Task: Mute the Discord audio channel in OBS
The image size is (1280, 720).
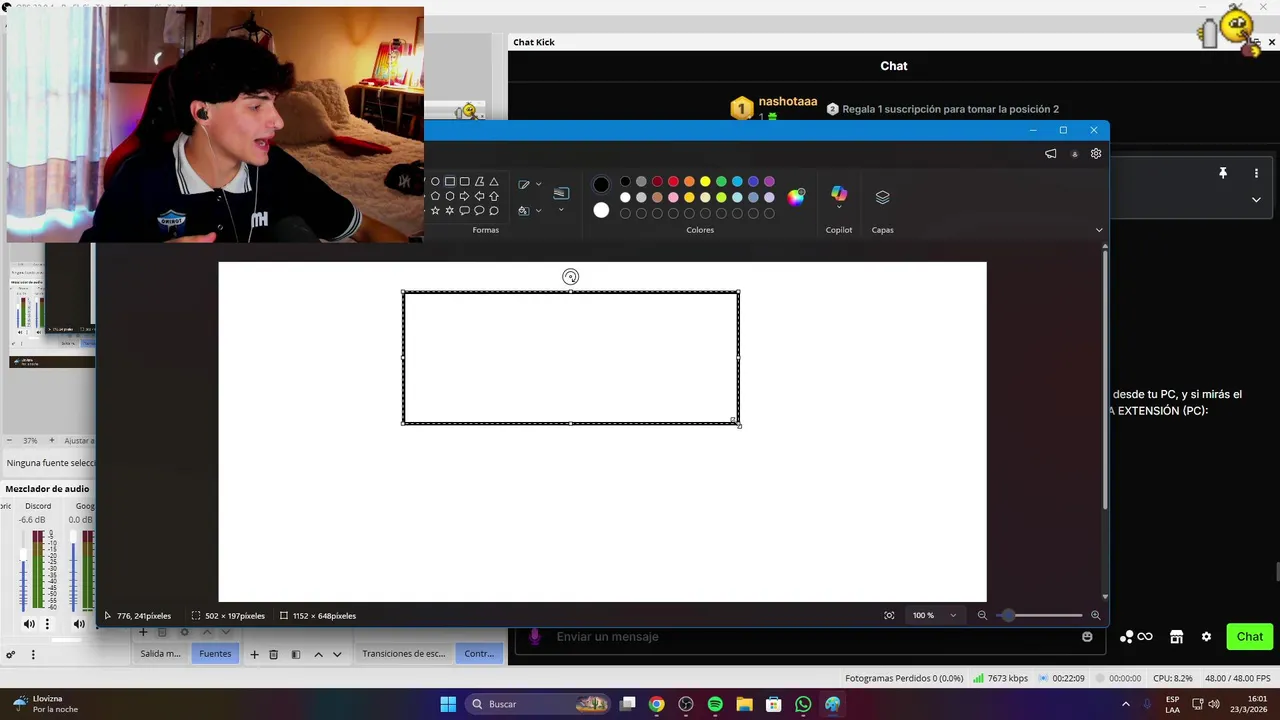Action: pyautogui.click(x=29, y=624)
